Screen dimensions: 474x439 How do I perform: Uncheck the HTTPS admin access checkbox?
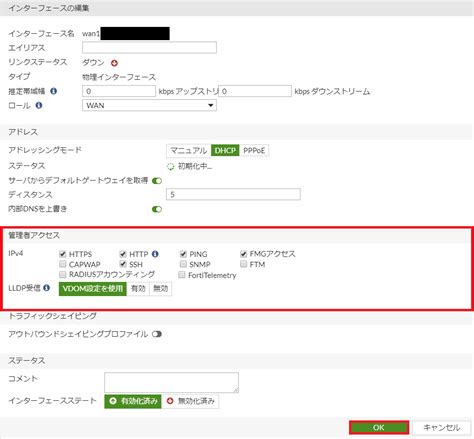(x=63, y=254)
